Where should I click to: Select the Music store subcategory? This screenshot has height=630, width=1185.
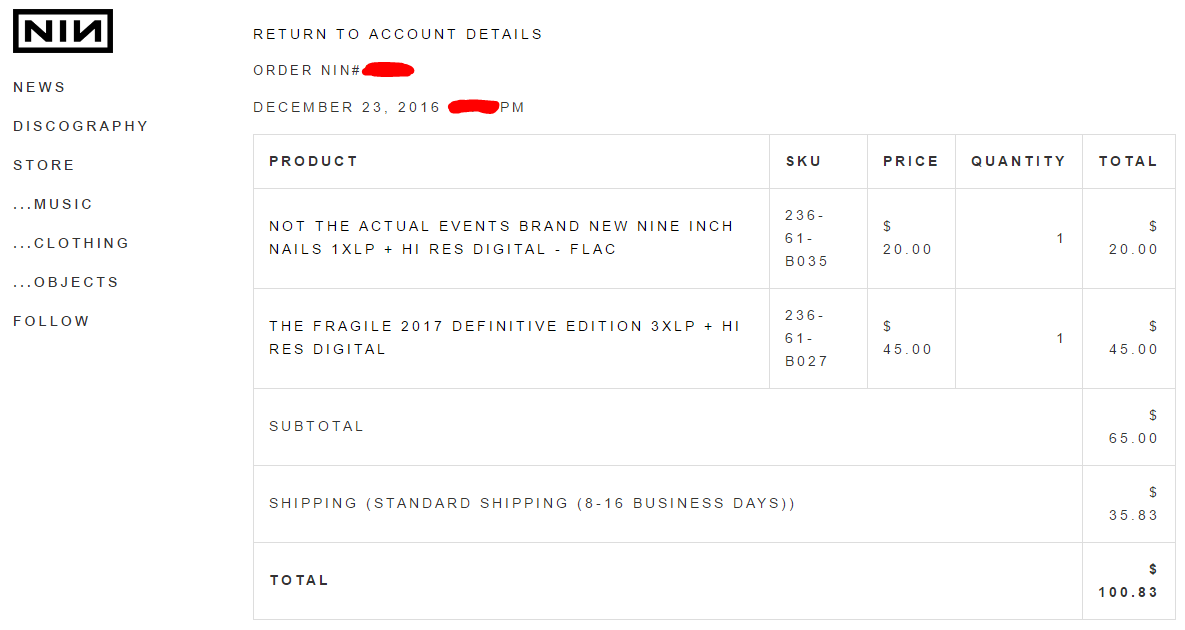point(53,204)
